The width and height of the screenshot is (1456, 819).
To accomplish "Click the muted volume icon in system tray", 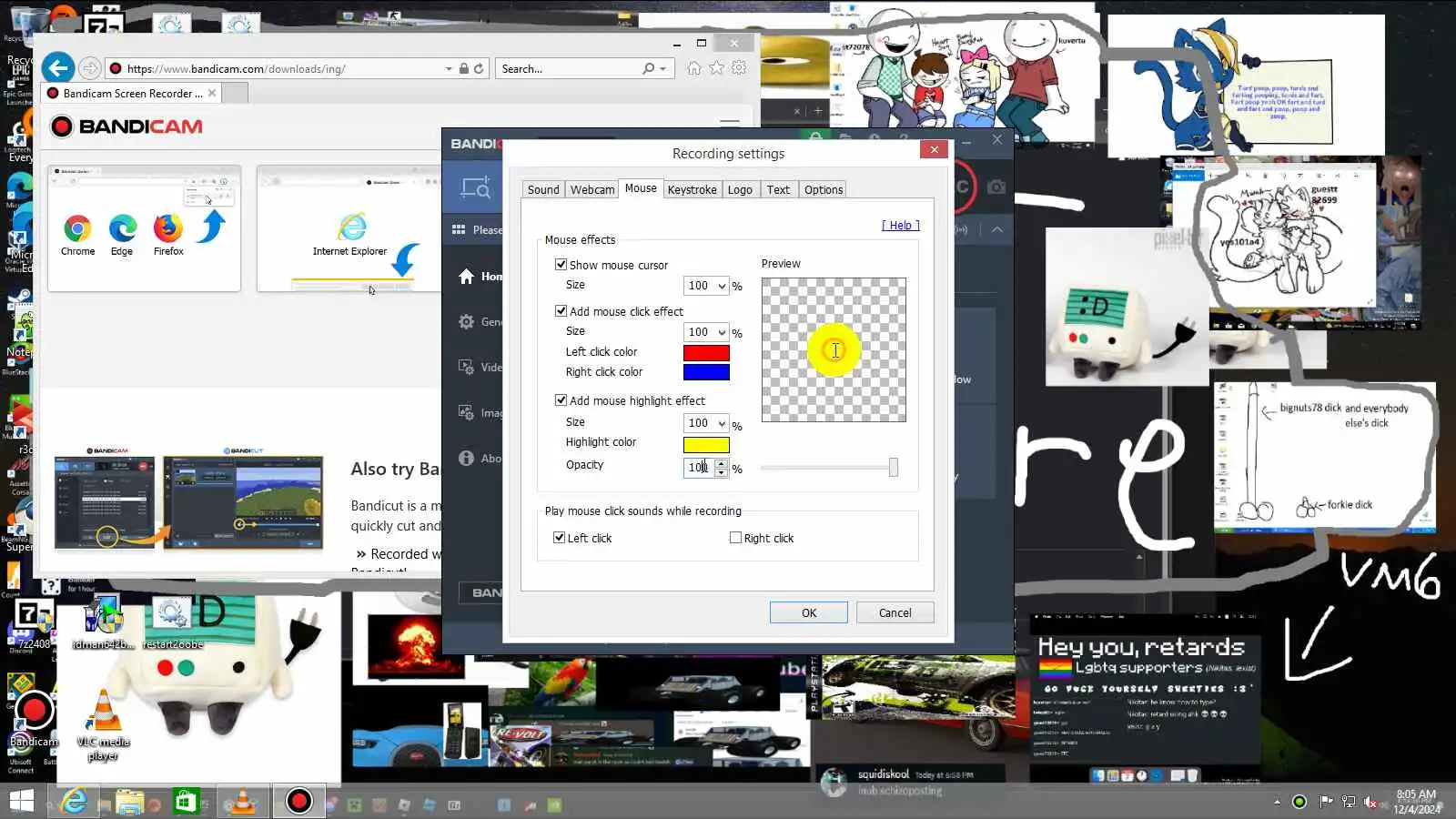I will (1371, 802).
